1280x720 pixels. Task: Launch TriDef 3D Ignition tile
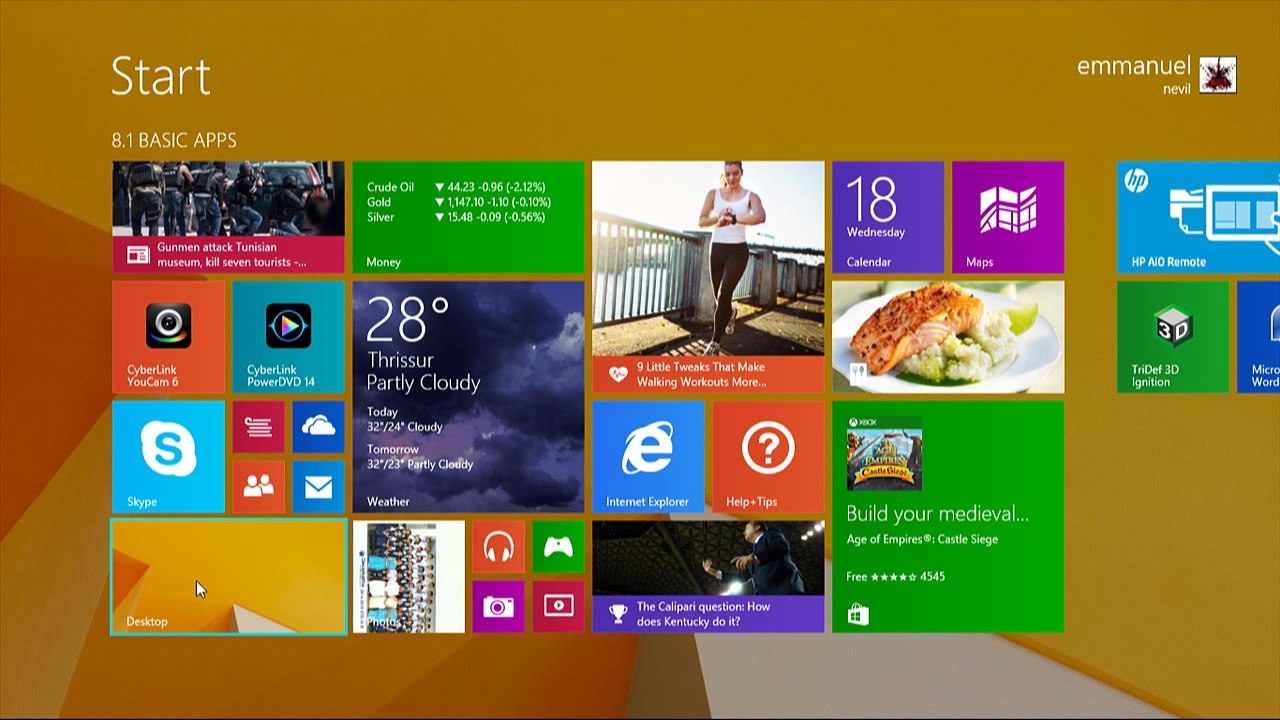(x=1173, y=337)
